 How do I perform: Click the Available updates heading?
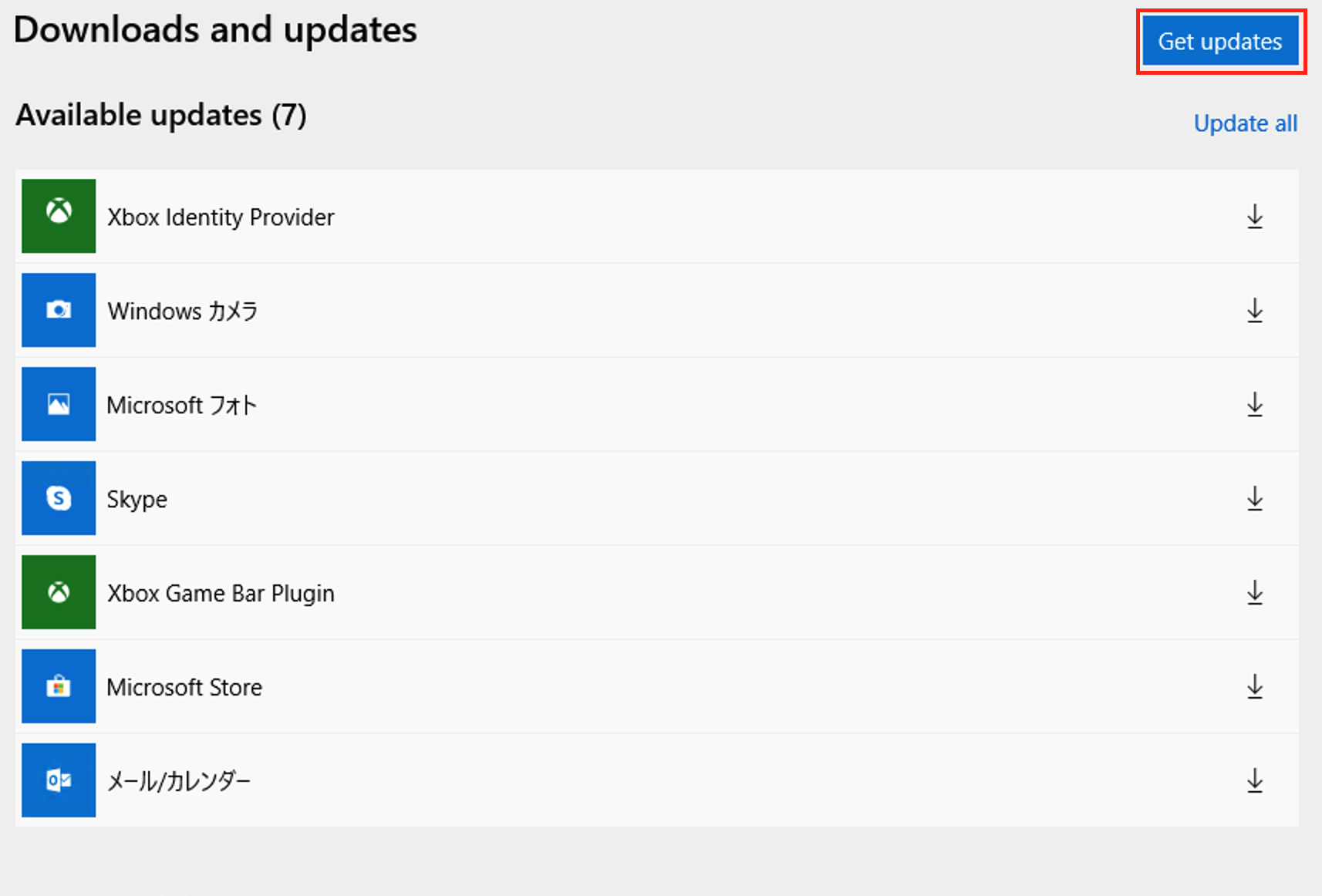tap(161, 115)
